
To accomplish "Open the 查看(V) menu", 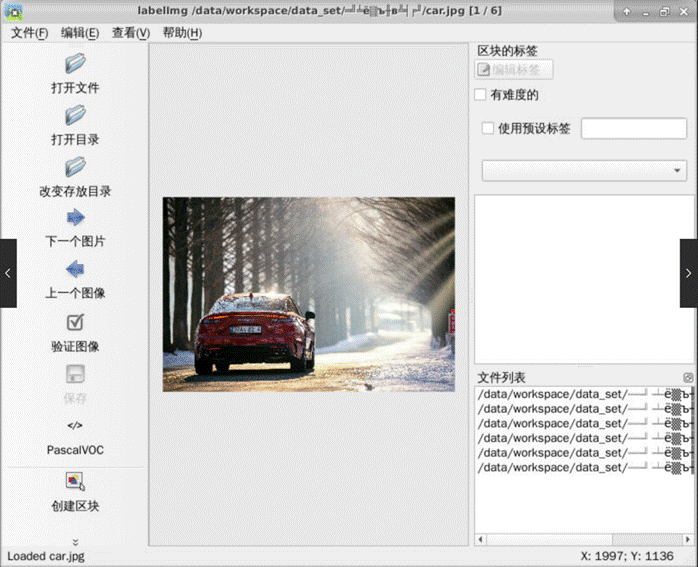I will 131,33.
